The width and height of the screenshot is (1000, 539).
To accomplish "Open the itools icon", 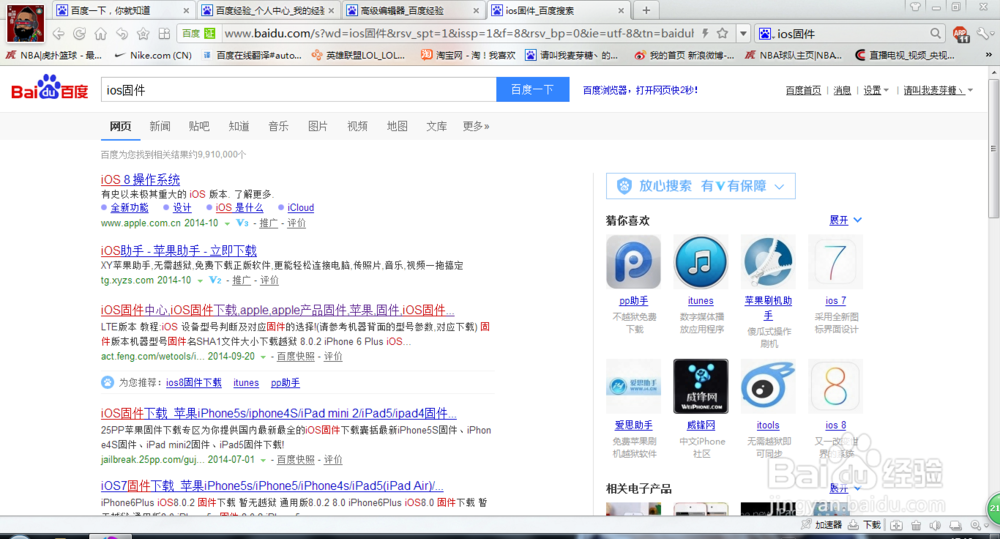I will coord(768,387).
